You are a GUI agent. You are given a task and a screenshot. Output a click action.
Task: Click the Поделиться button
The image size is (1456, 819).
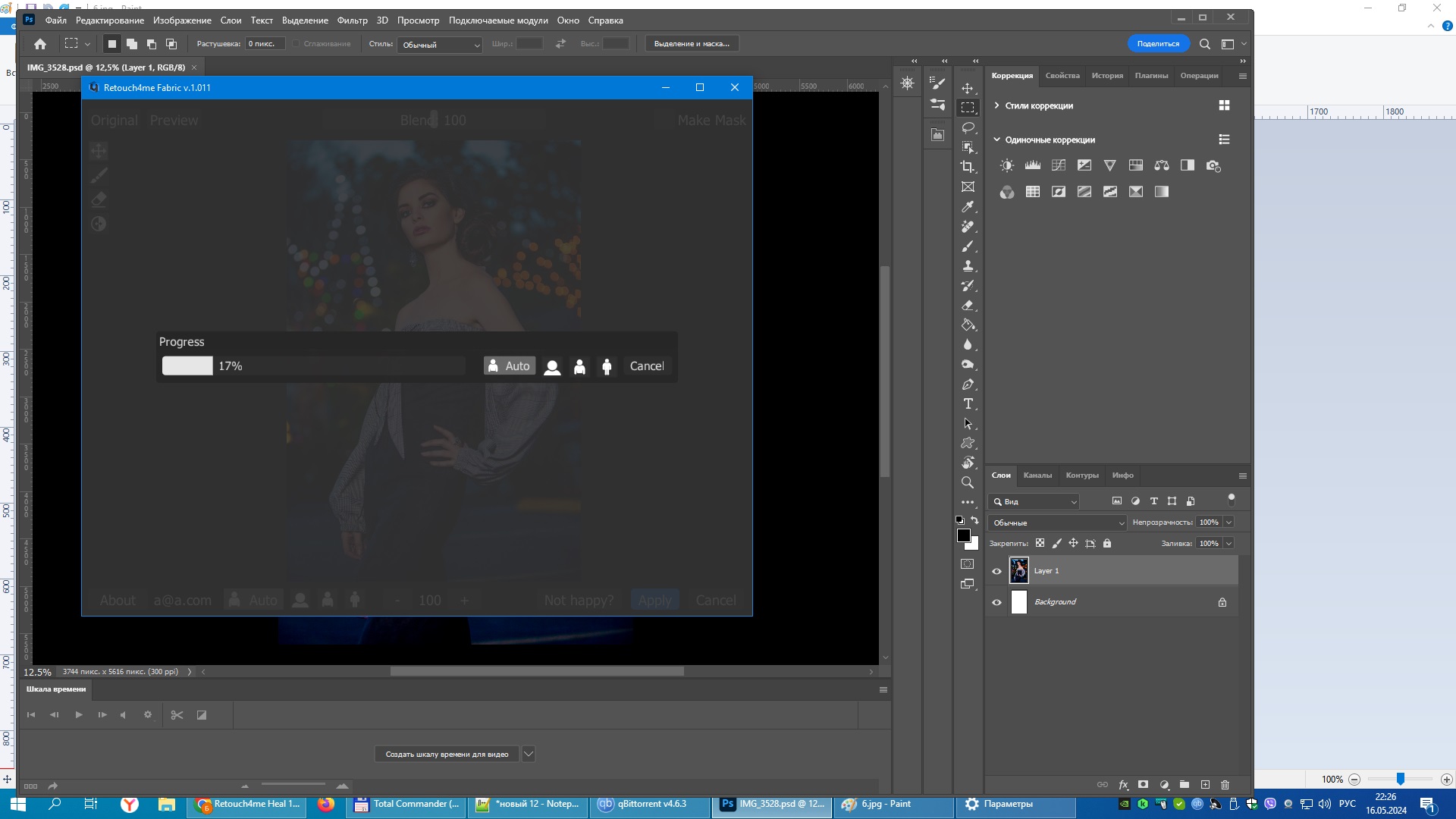click(1157, 44)
